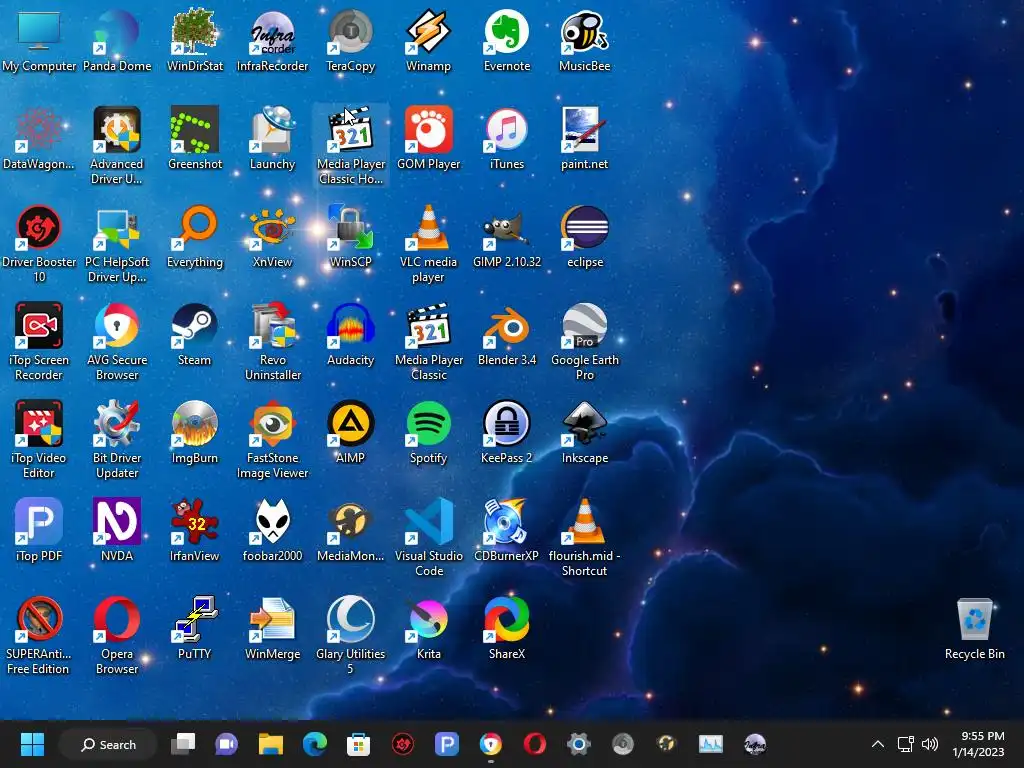Select the iTop PDF desktop shortcut

click(39, 521)
